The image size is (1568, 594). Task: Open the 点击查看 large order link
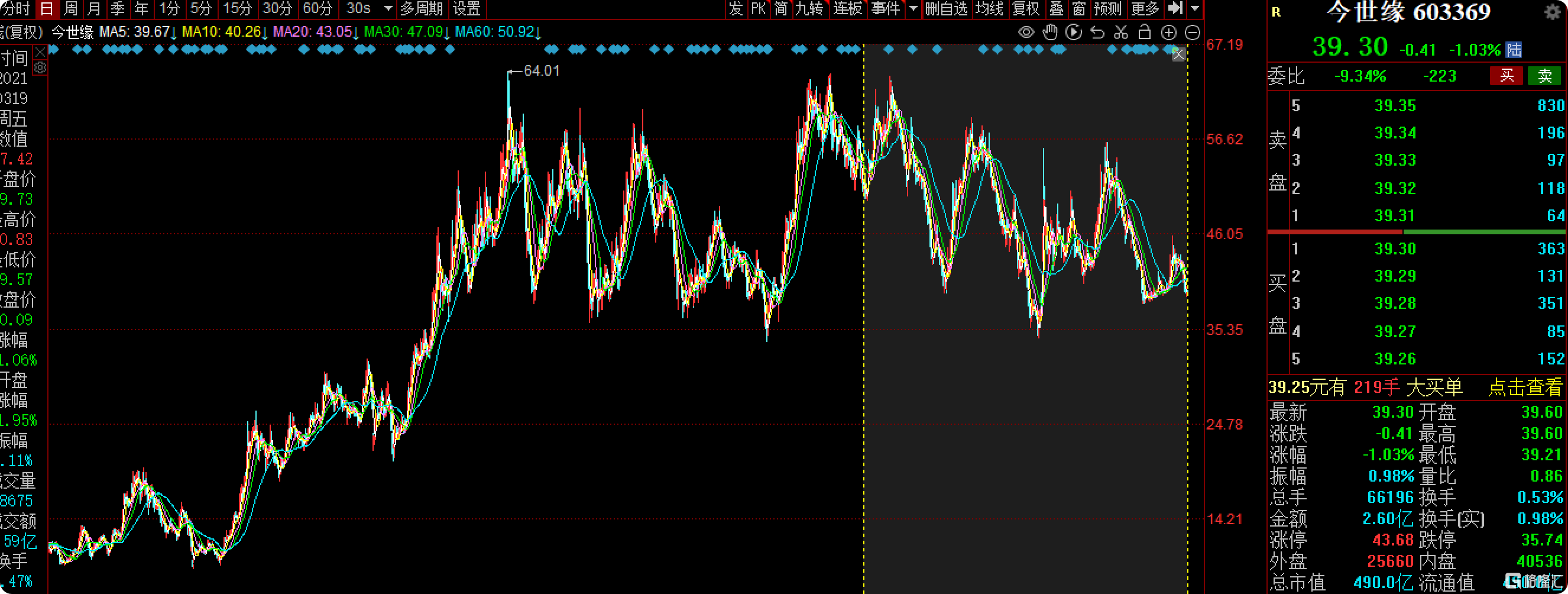click(1525, 388)
